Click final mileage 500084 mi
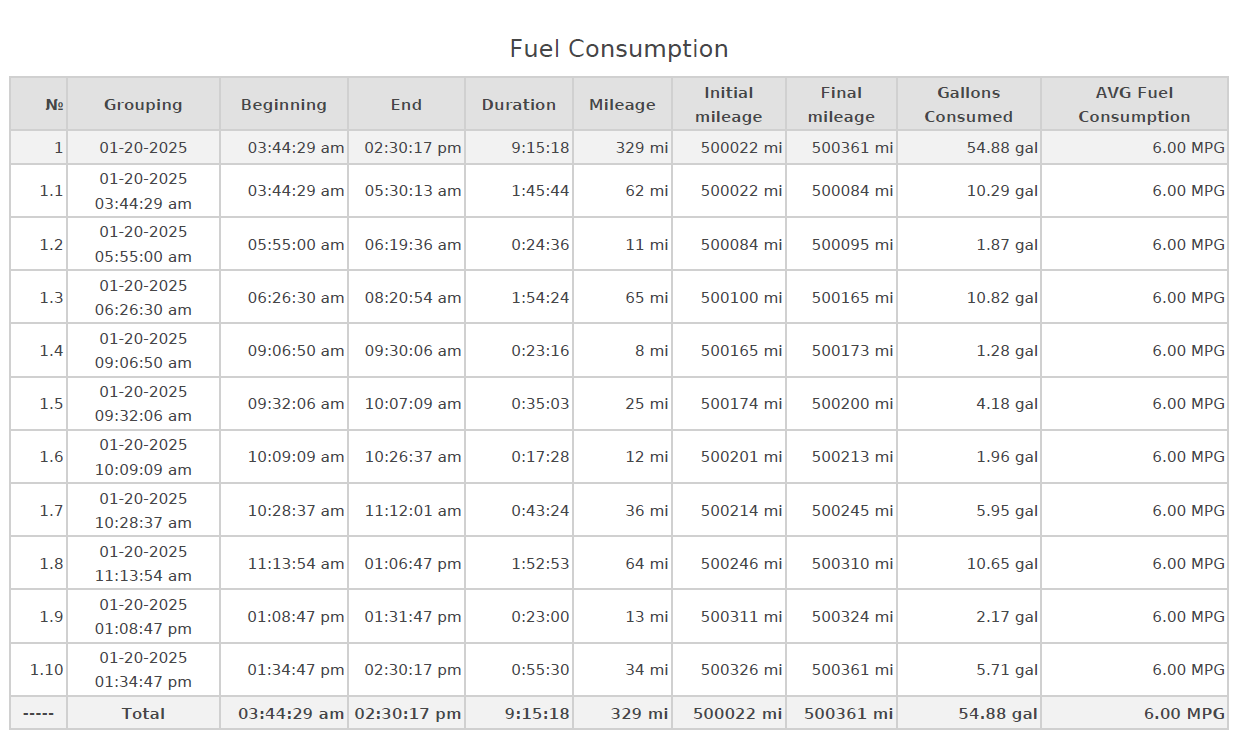Image resolution: width=1242 pixels, height=740 pixels. (x=852, y=191)
